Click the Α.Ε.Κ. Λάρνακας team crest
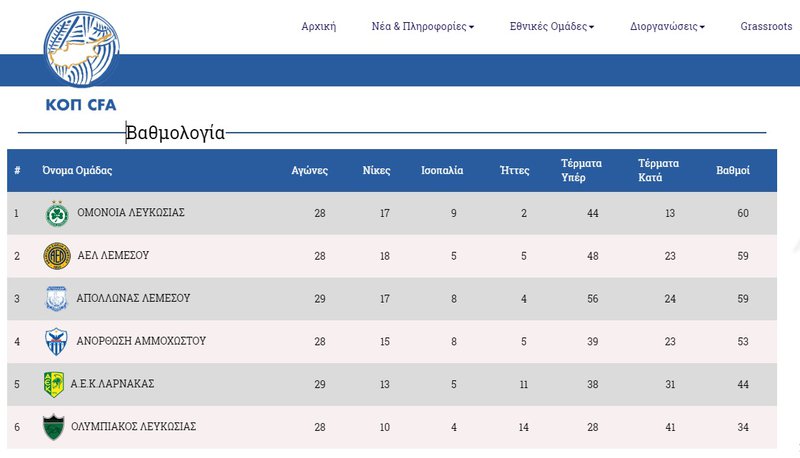Screen dimensions: 800x458 tap(54, 385)
